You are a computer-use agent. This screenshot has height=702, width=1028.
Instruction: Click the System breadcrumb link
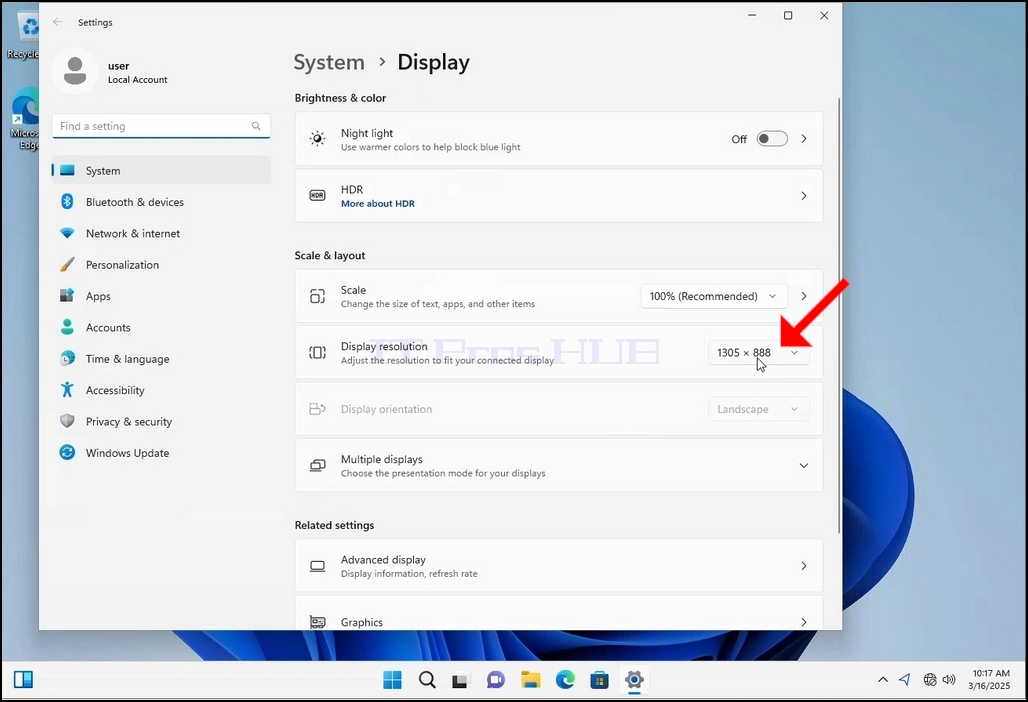click(329, 62)
